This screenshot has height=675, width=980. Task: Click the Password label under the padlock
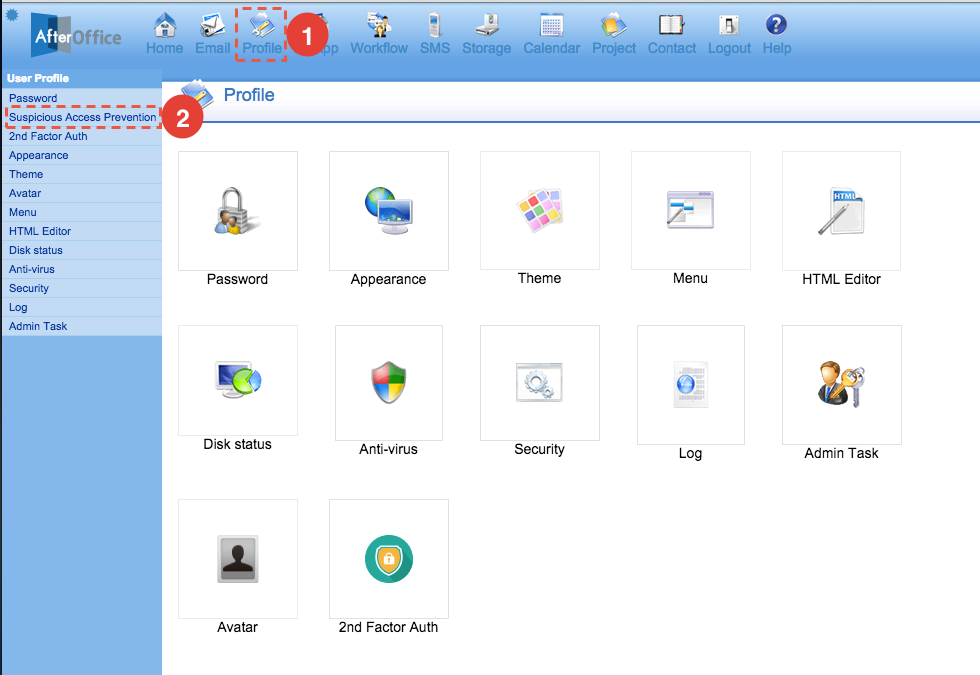(238, 279)
